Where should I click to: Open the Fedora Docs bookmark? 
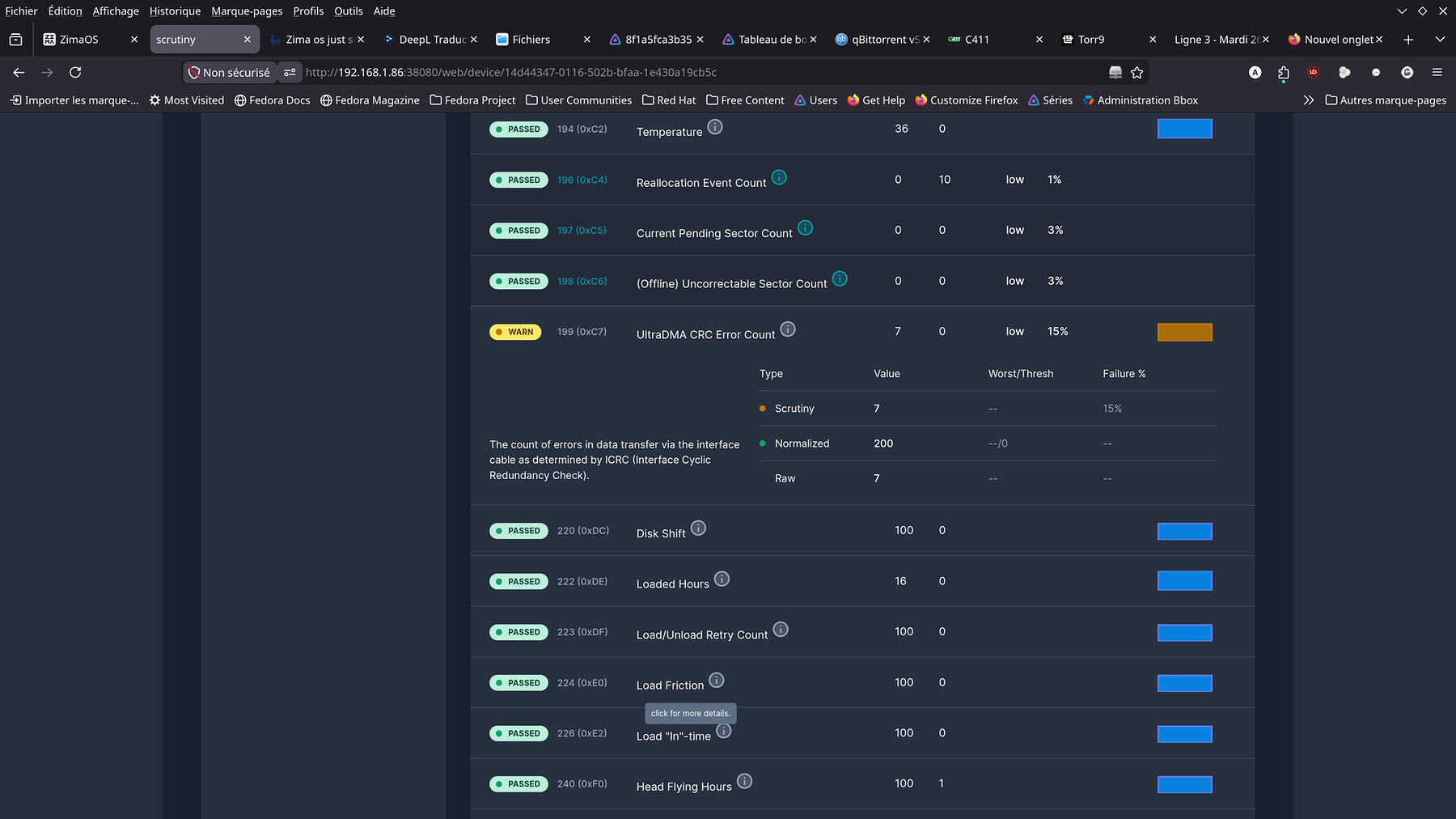tap(273, 100)
